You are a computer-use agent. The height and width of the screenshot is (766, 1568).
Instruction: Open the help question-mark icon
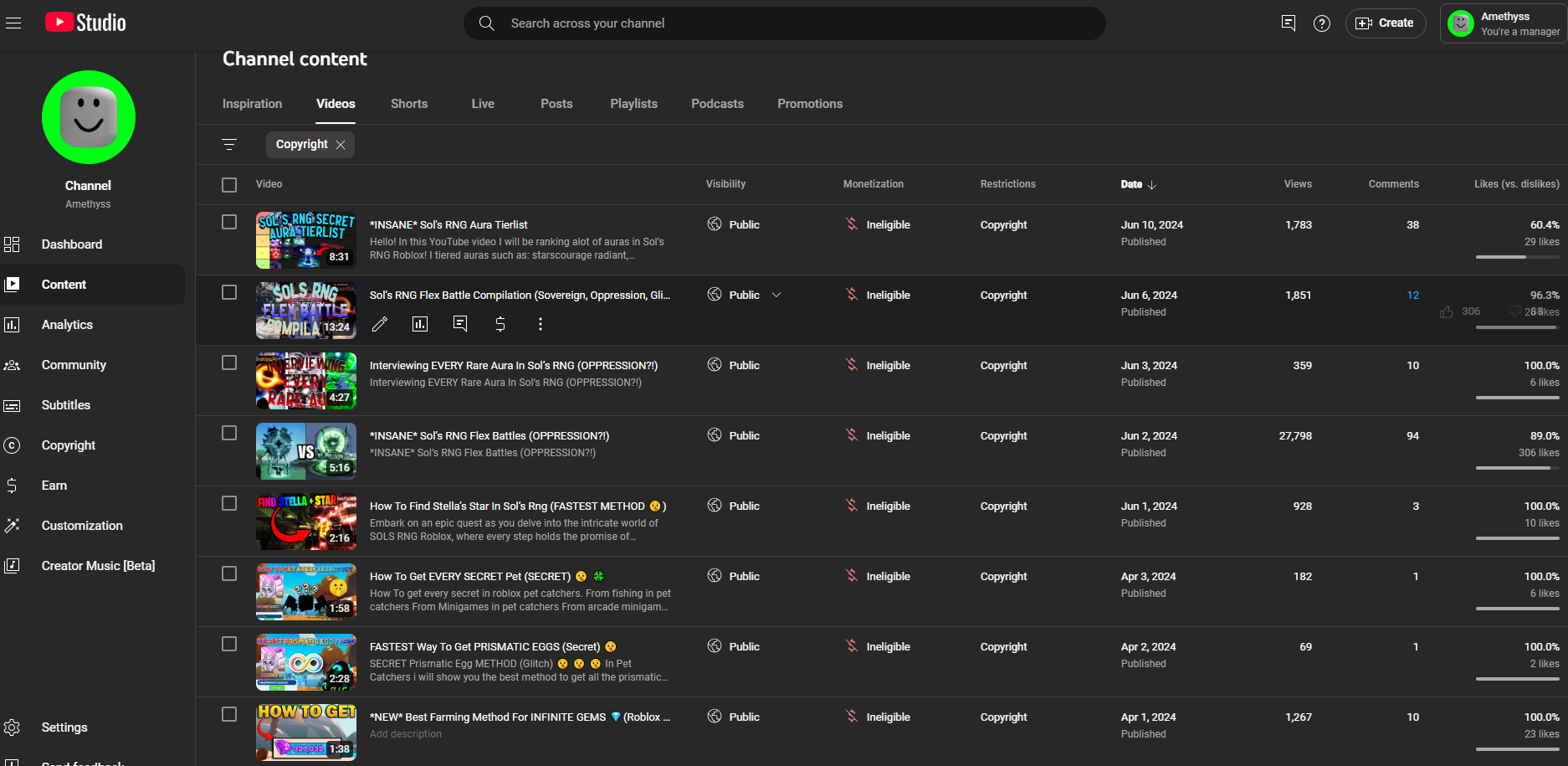(1322, 23)
